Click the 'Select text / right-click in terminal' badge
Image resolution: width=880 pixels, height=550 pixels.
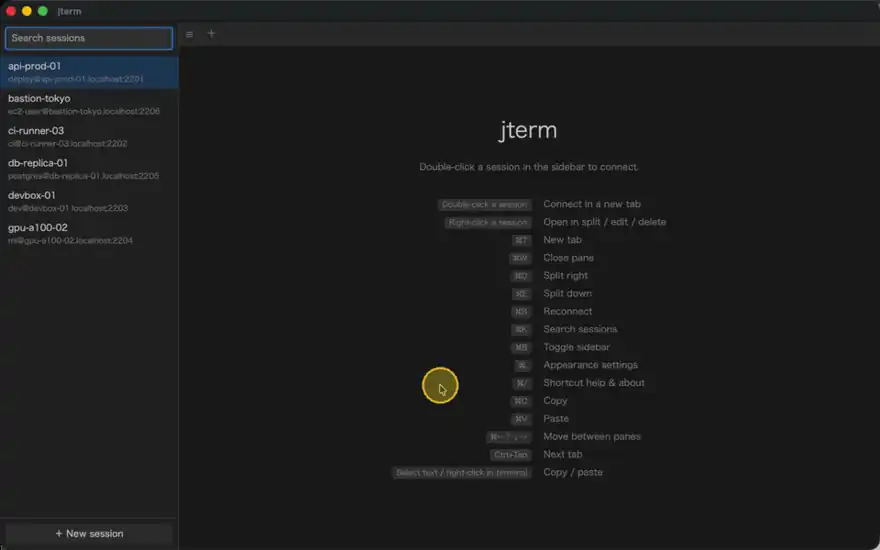pos(461,473)
